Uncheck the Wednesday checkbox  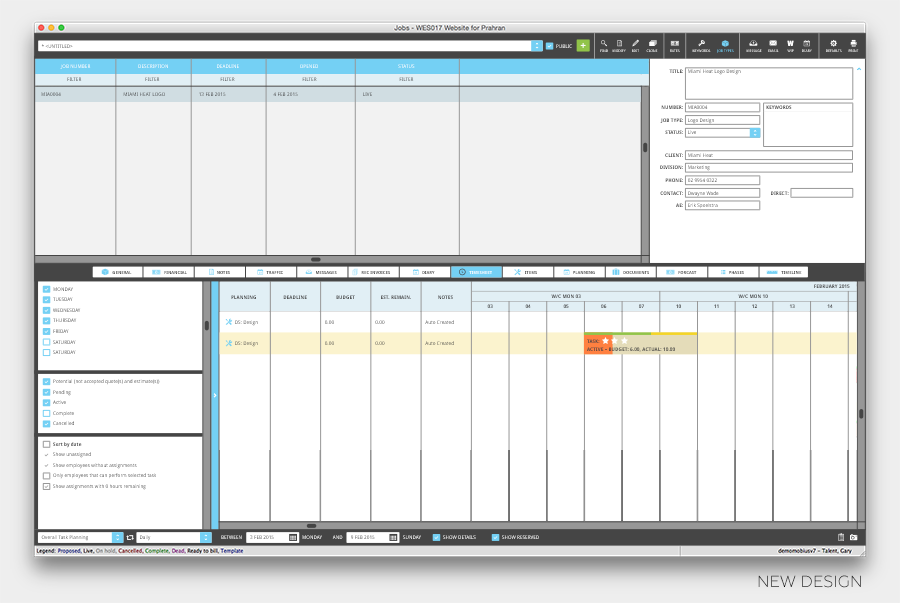[x=46, y=310]
